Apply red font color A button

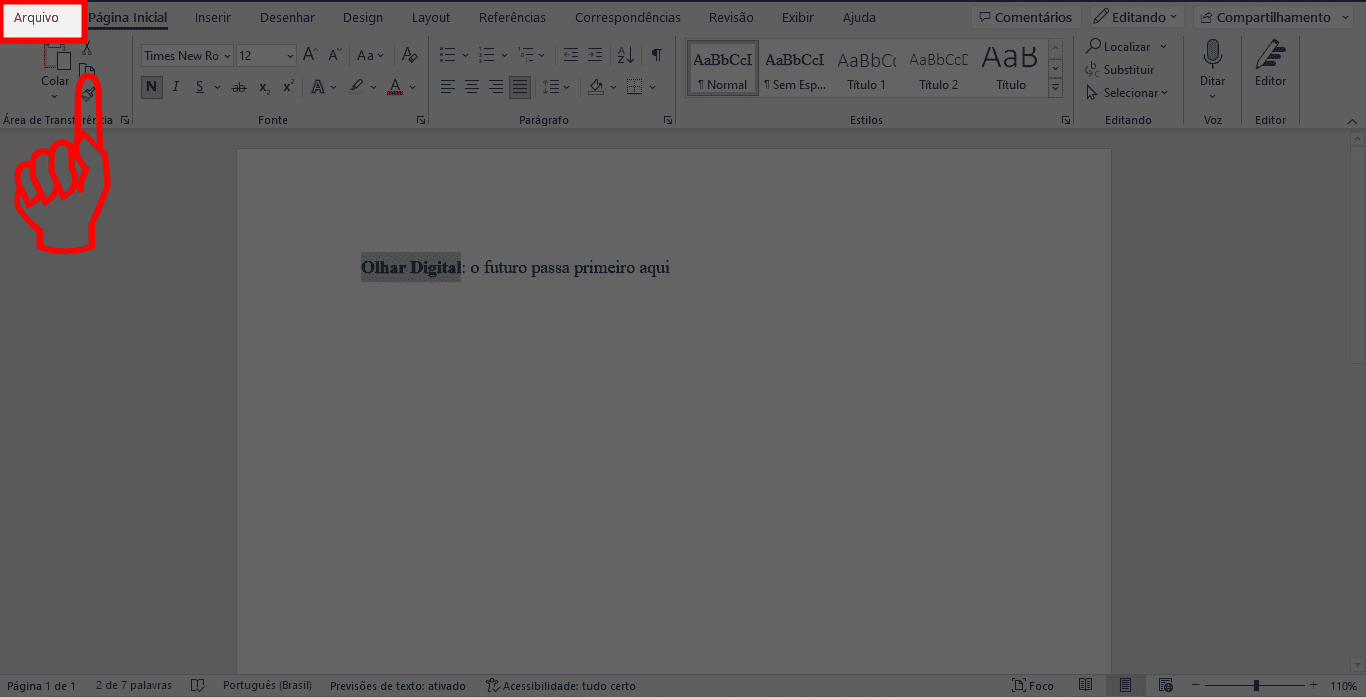[396, 88]
